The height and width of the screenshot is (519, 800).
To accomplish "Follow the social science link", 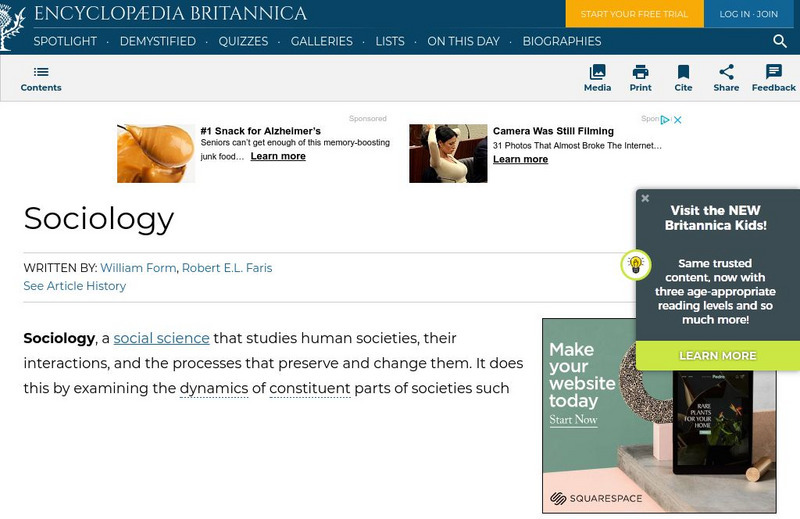I will pyautogui.click(x=161, y=338).
